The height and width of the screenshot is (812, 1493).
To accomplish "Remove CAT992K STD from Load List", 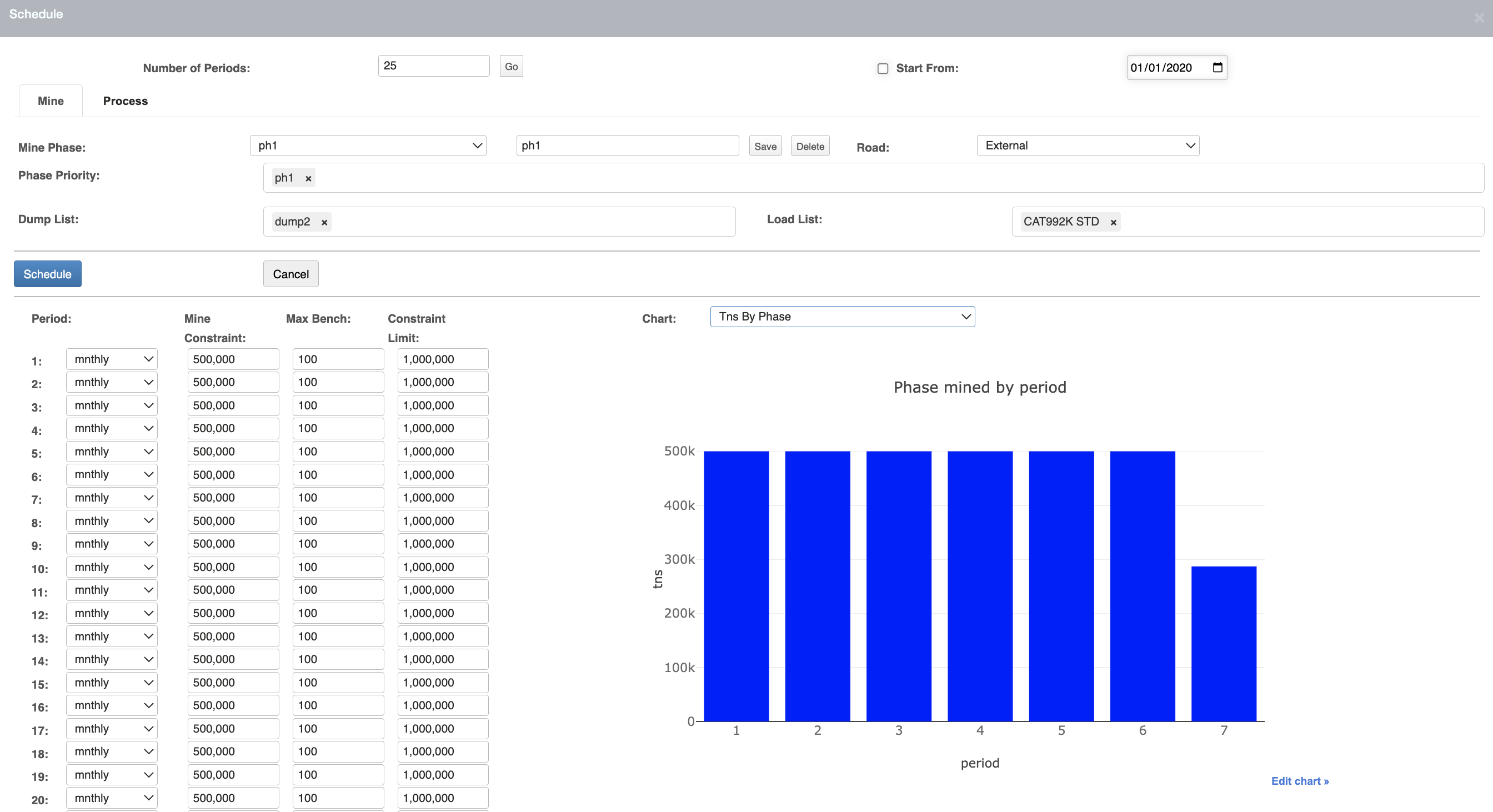I will pyautogui.click(x=1113, y=223).
